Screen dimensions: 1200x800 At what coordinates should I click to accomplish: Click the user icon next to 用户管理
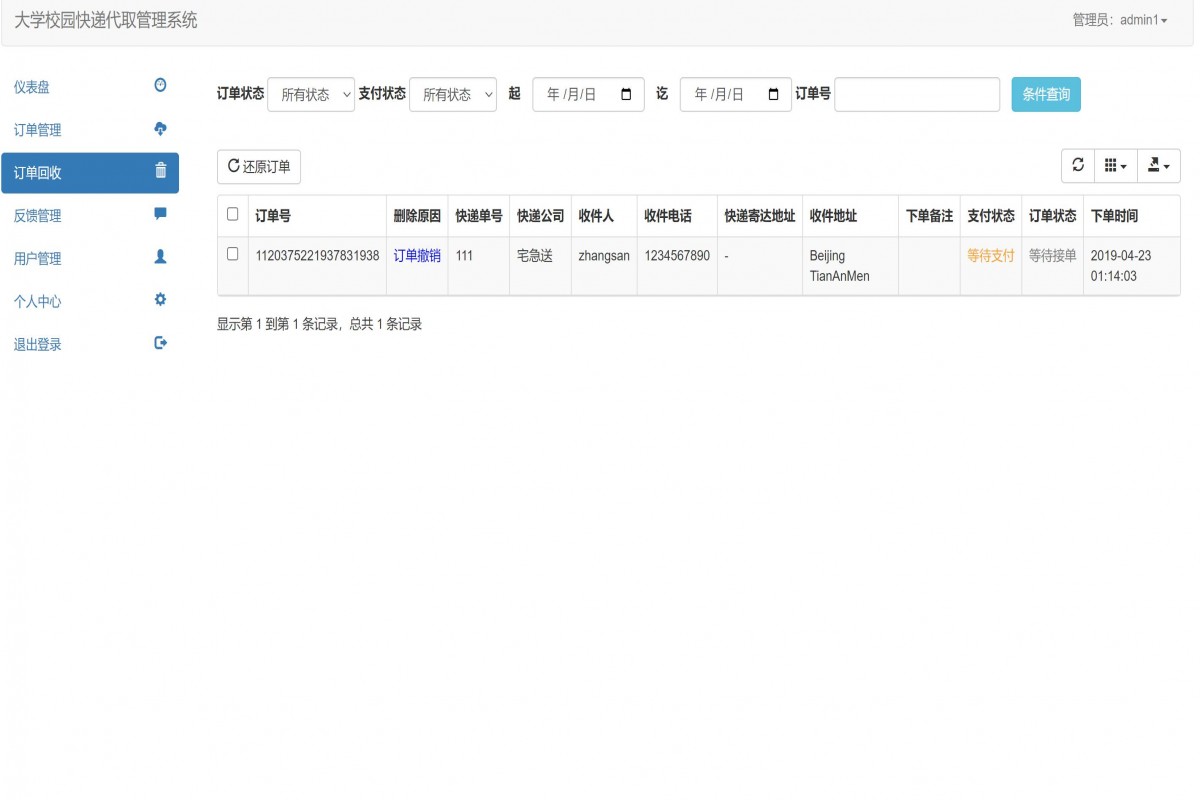coord(159,258)
